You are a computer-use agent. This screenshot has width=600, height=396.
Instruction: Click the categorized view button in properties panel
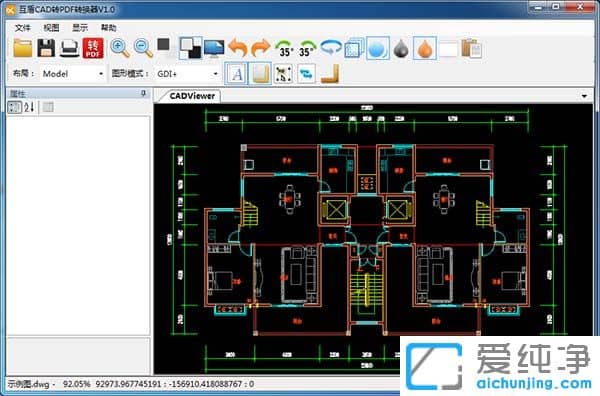coord(15,107)
